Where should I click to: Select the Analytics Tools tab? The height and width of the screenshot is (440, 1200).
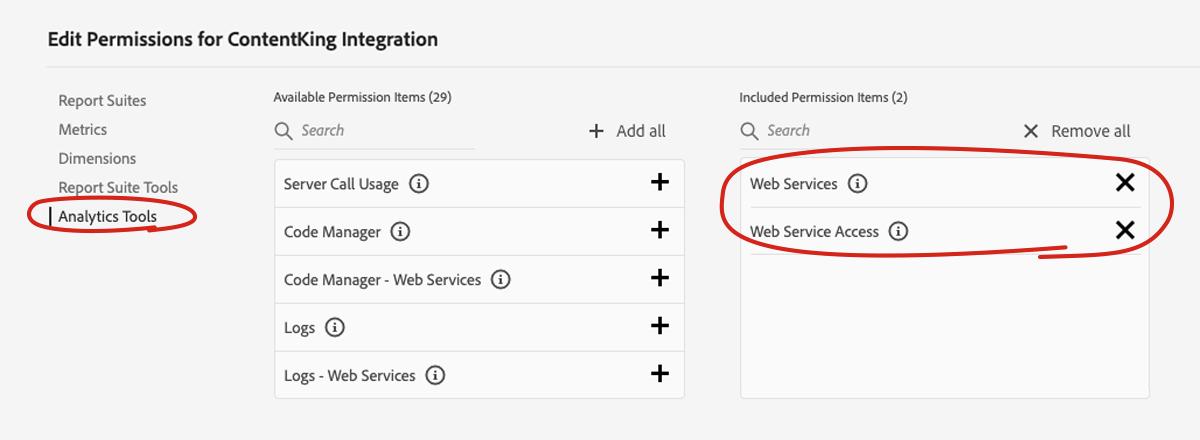(x=107, y=216)
